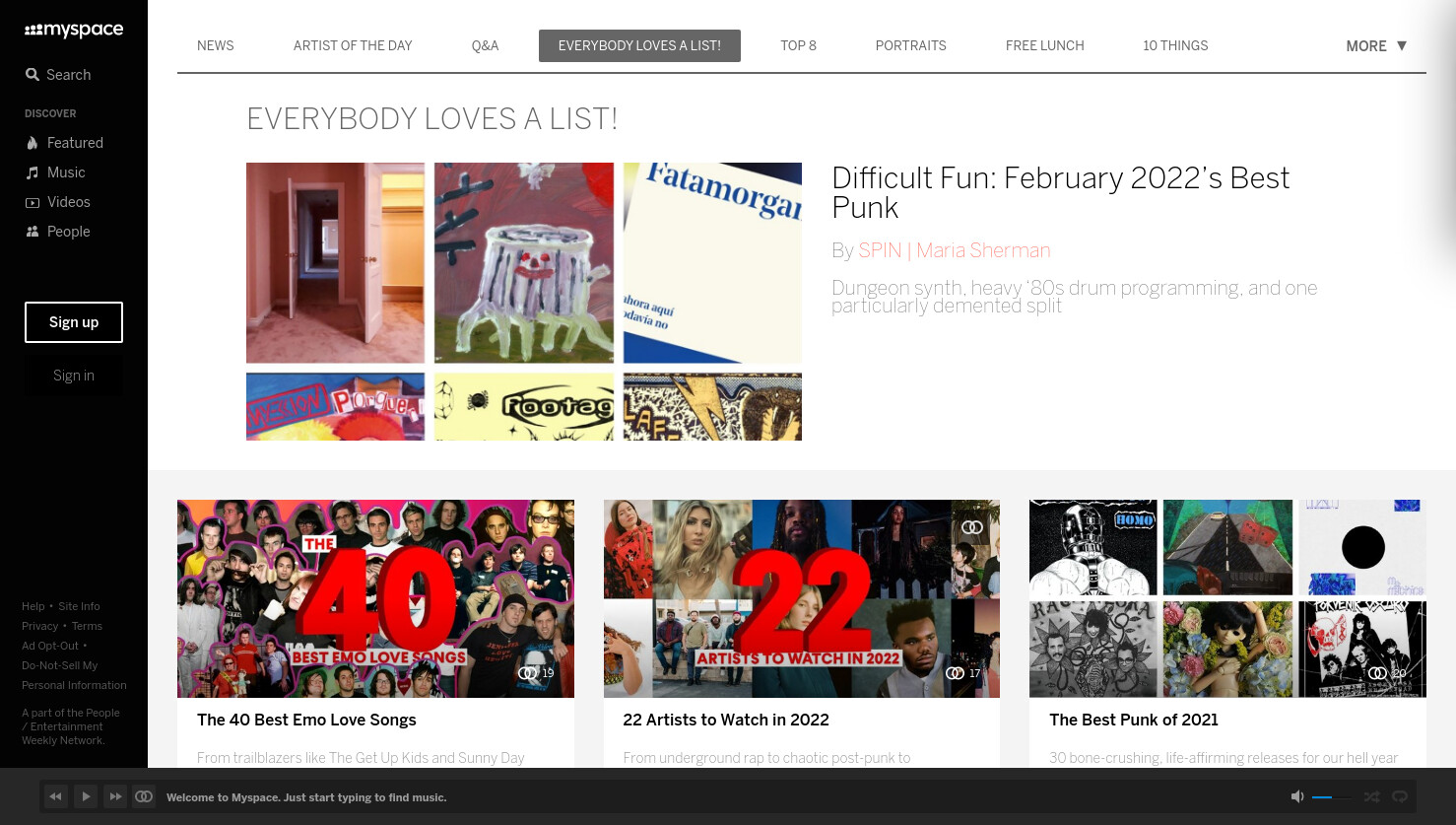Open the ARTIST OF THE DAY tab
Screen dimensions: 1456x825
pos(353,45)
